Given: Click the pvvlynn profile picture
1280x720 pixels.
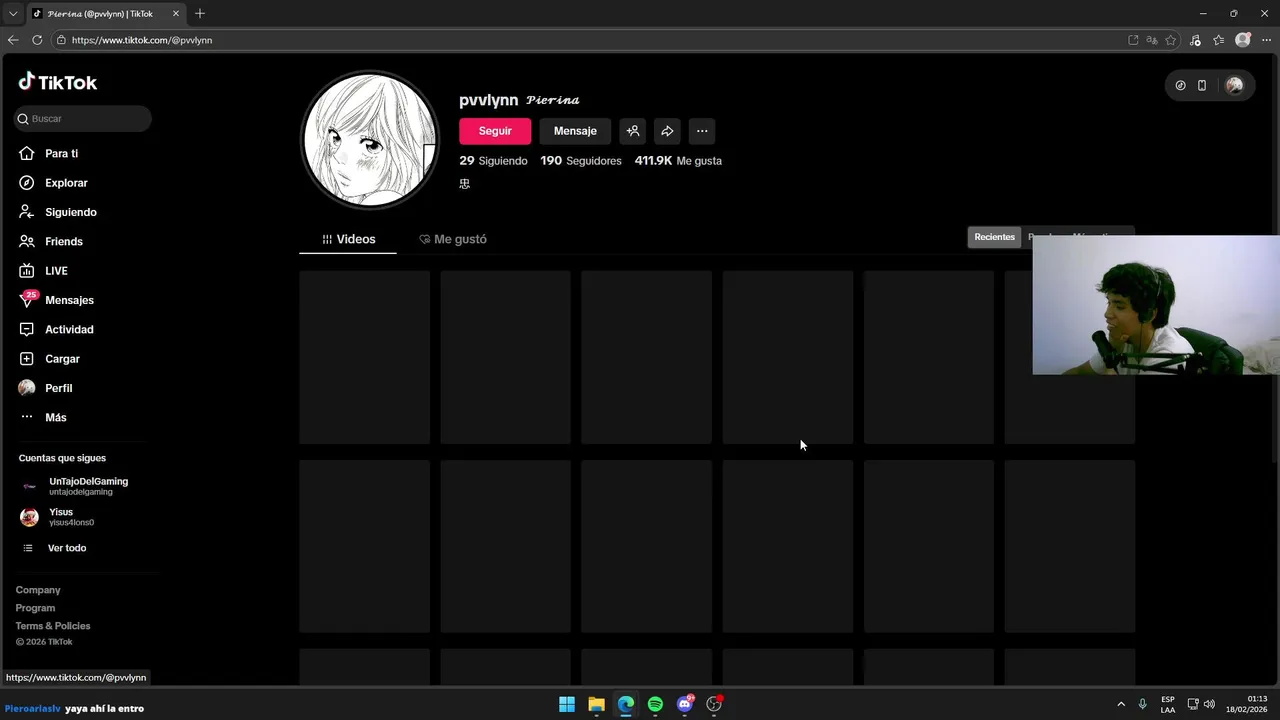Looking at the screenshot, I should tap(370, 140).
